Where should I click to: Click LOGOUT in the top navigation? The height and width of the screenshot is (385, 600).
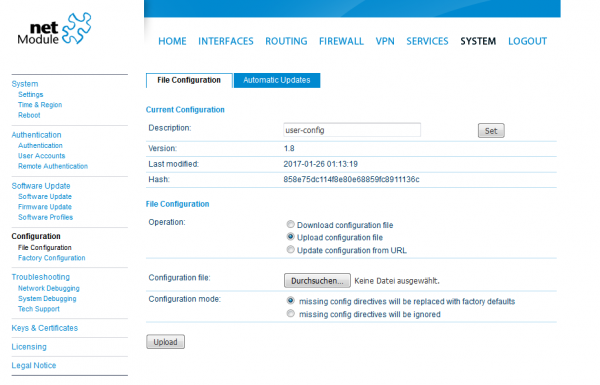pos(527,41)
